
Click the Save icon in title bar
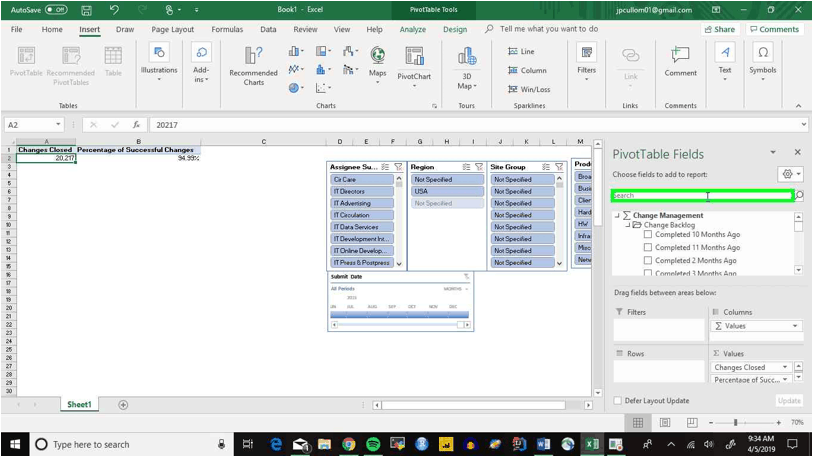pos(87,10)
